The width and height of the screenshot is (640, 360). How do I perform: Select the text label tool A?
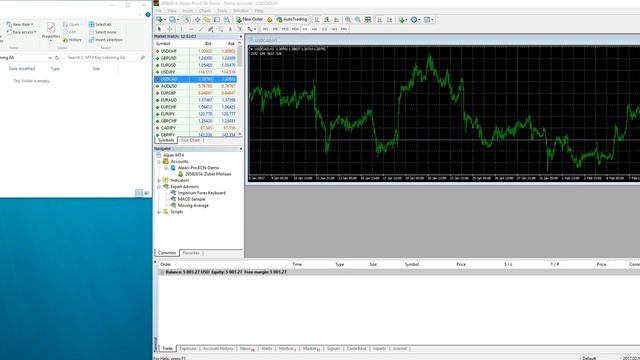pyautogui.click(x=230, y=29)
